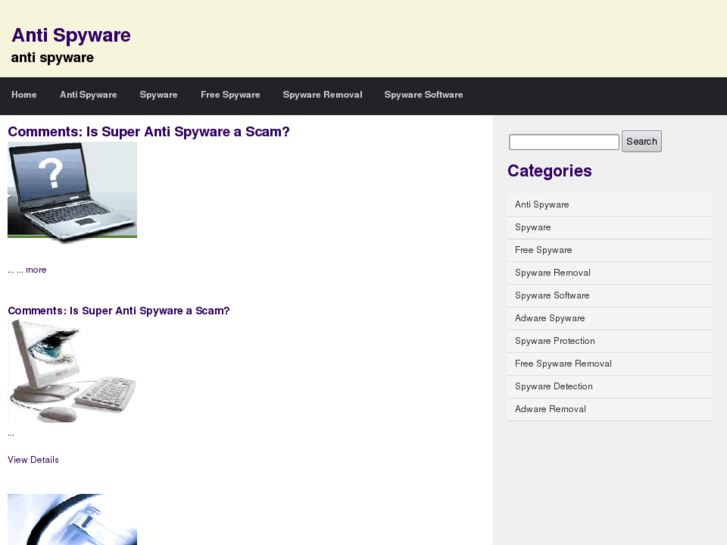Screen dimensions: 727x545
Task: Open Adware Spyware category
Action: pyautogui.click(x=609, y=318)
